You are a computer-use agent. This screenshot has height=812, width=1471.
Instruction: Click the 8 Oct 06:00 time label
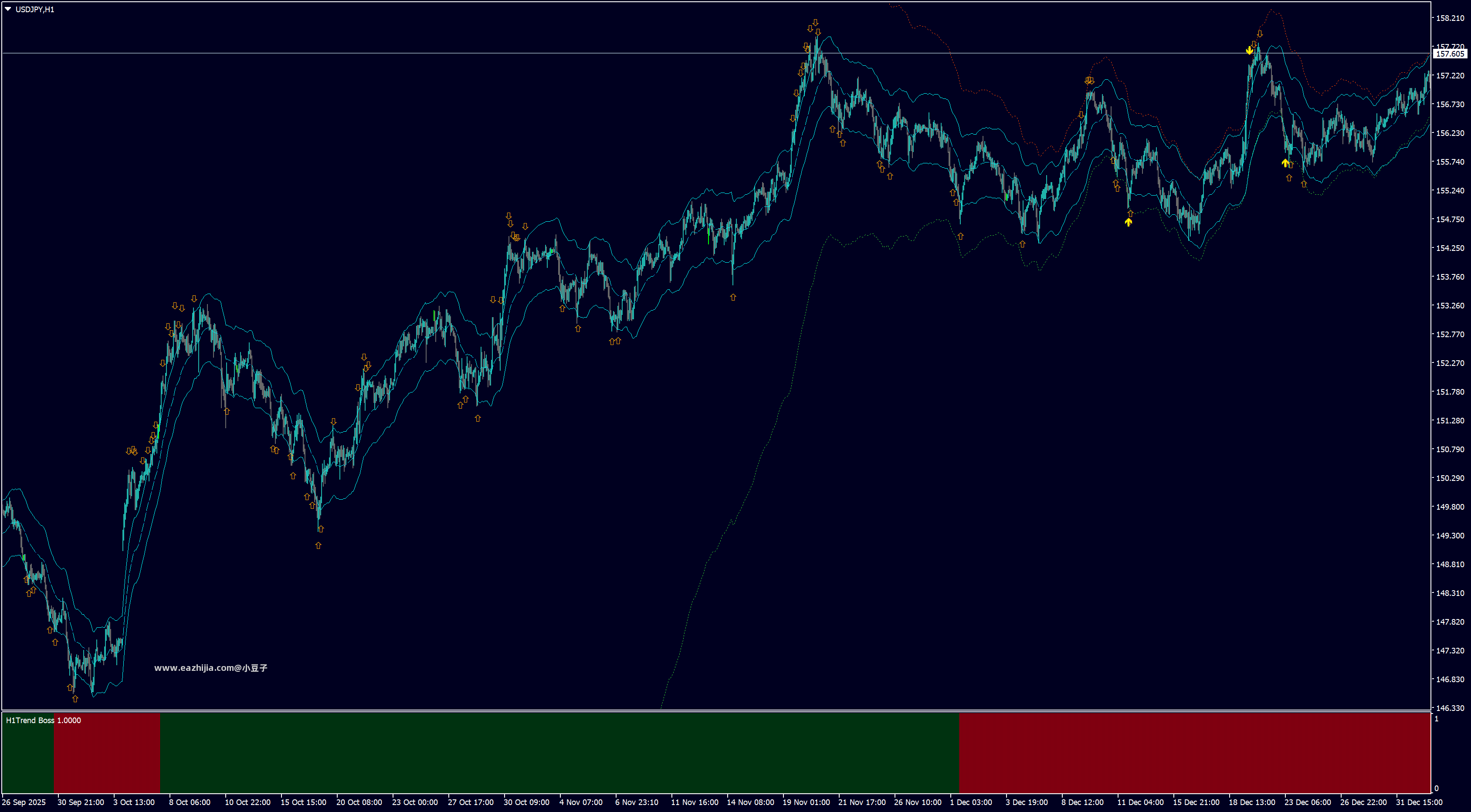[x=190, y=802]
